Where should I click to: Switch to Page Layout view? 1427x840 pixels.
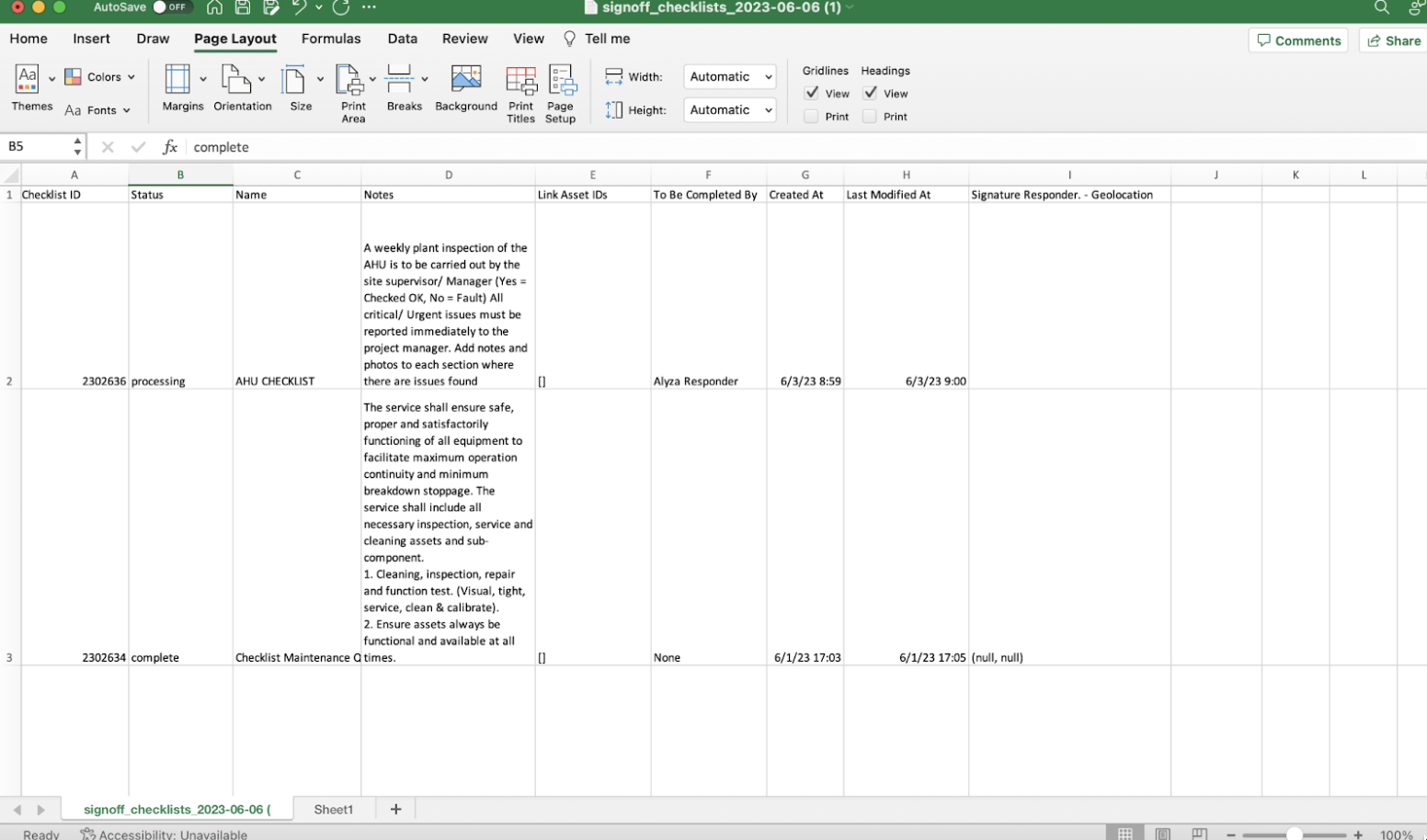click(x=1163, y=834)
